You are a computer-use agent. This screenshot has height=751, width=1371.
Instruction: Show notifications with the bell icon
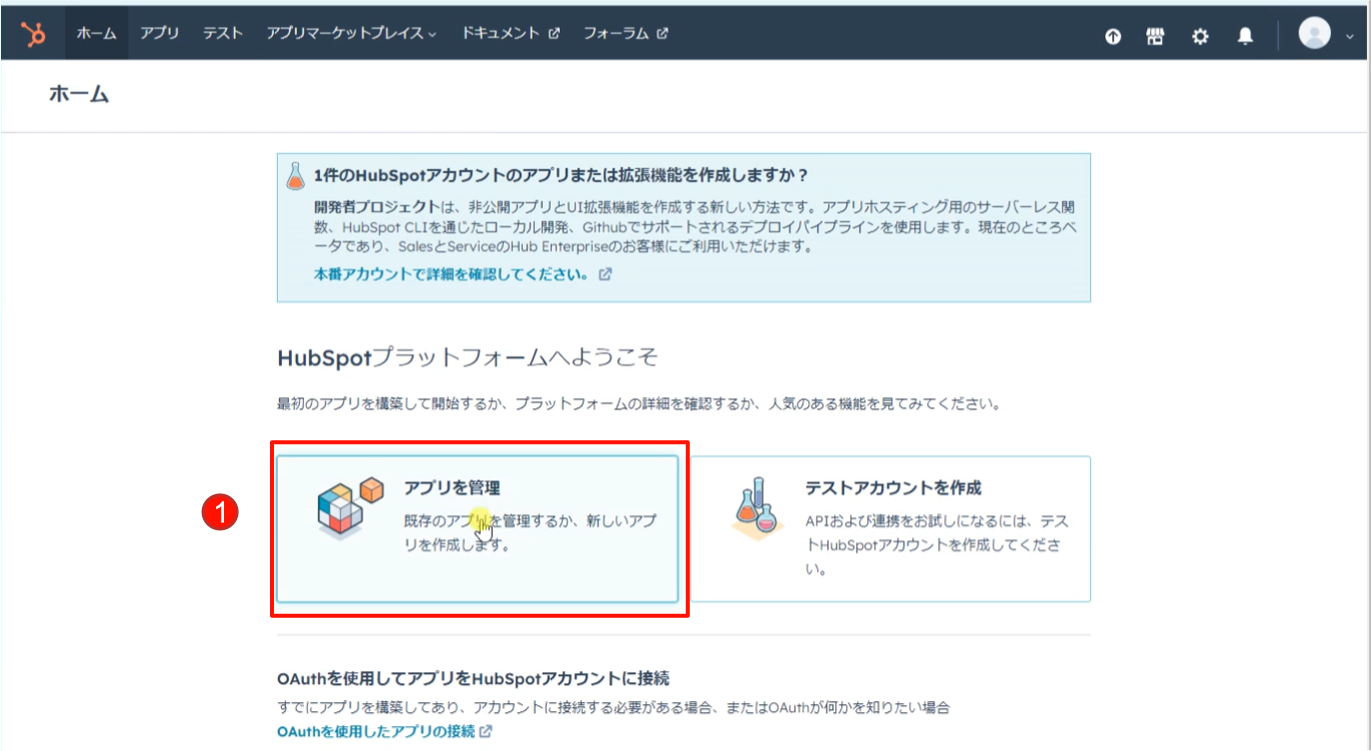1245,36
